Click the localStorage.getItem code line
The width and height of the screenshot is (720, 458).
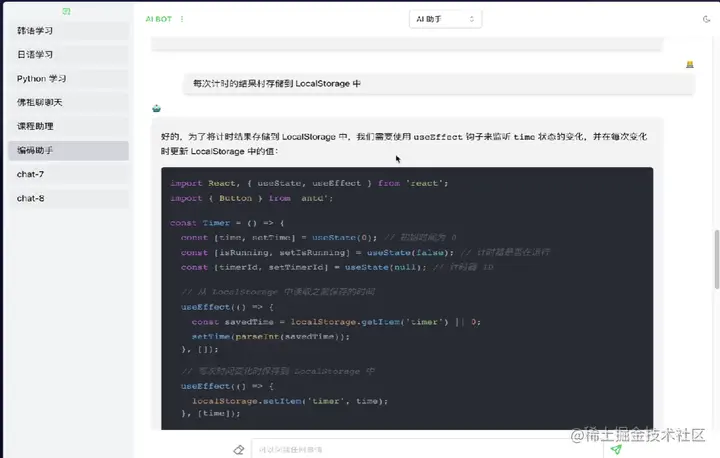(336, 322)
